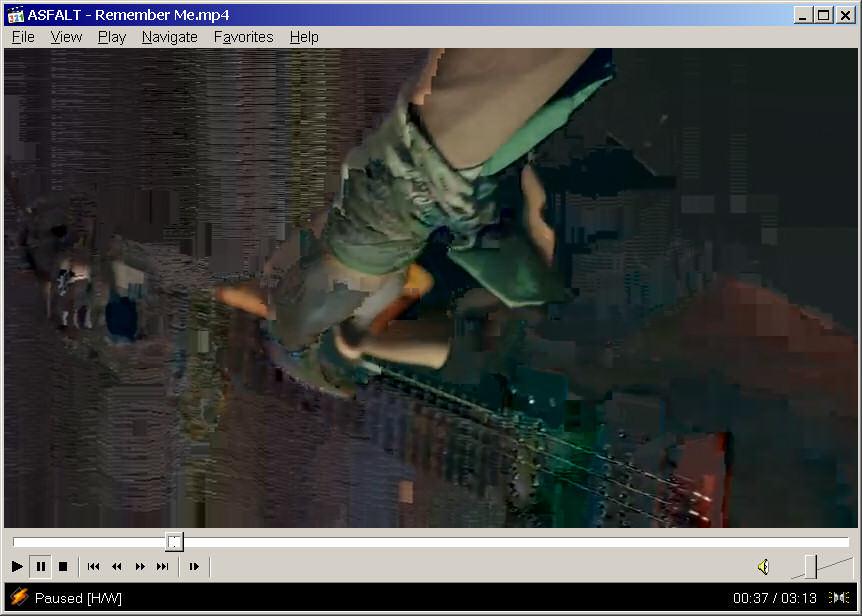The height and width of the screenshot is (616, 862).
Task: Rewind the video
Action: pyautogui.click(x=116, y=567)
